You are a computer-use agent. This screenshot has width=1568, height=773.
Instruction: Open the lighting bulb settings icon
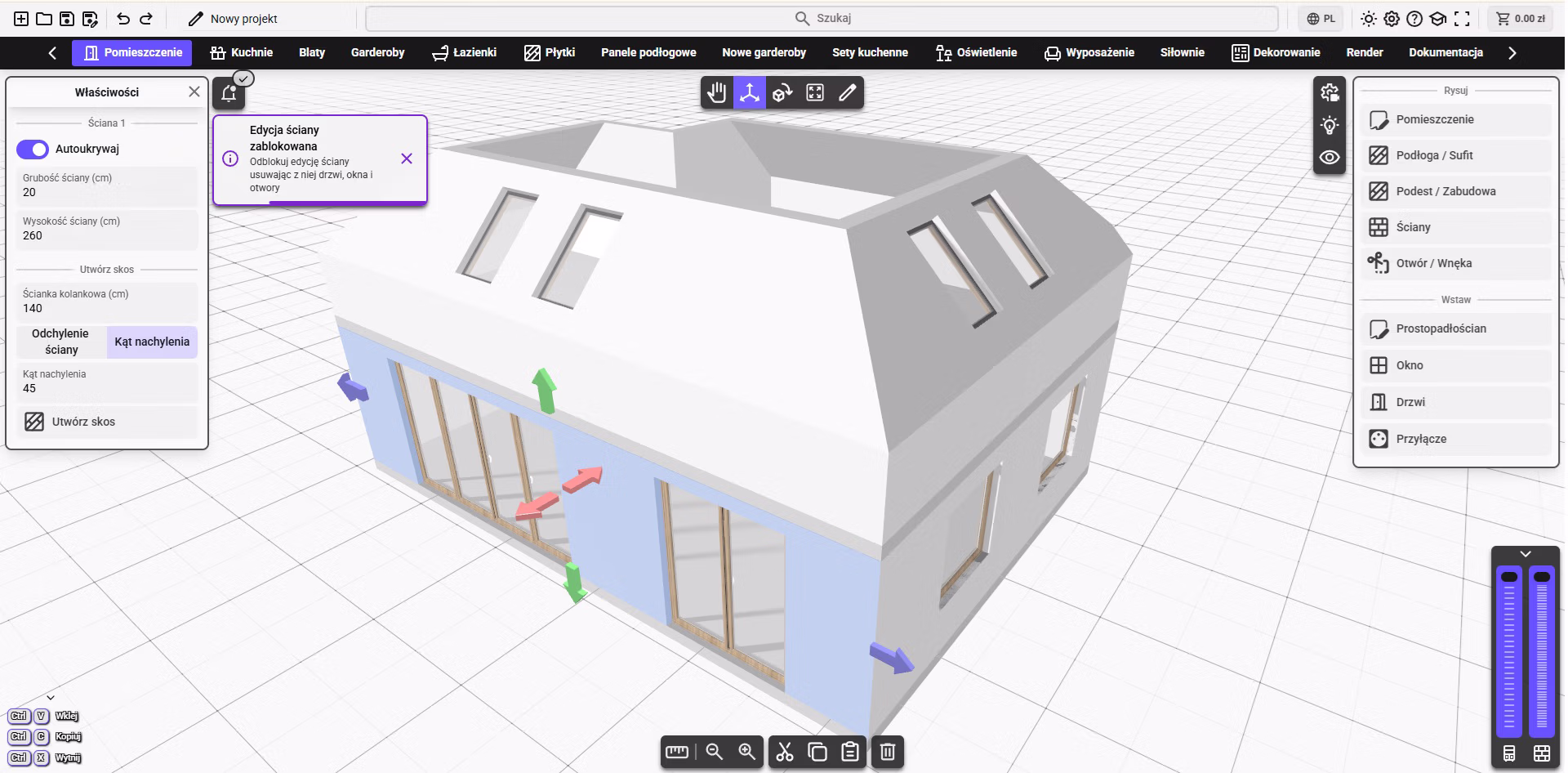coord(1330,125)
